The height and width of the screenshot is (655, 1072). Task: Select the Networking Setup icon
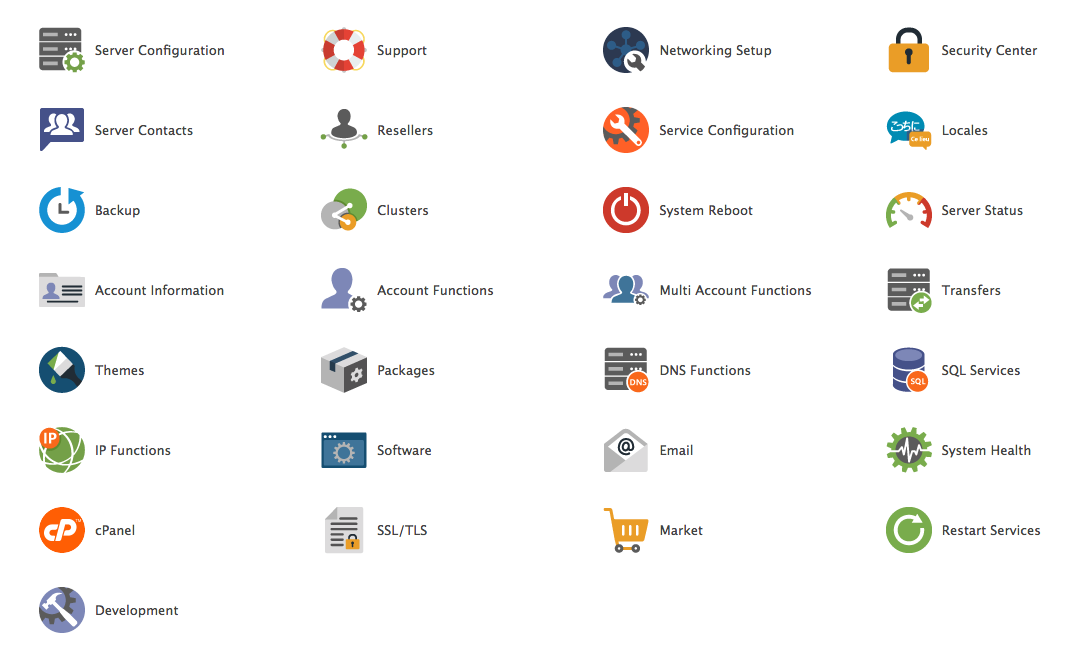626,50
